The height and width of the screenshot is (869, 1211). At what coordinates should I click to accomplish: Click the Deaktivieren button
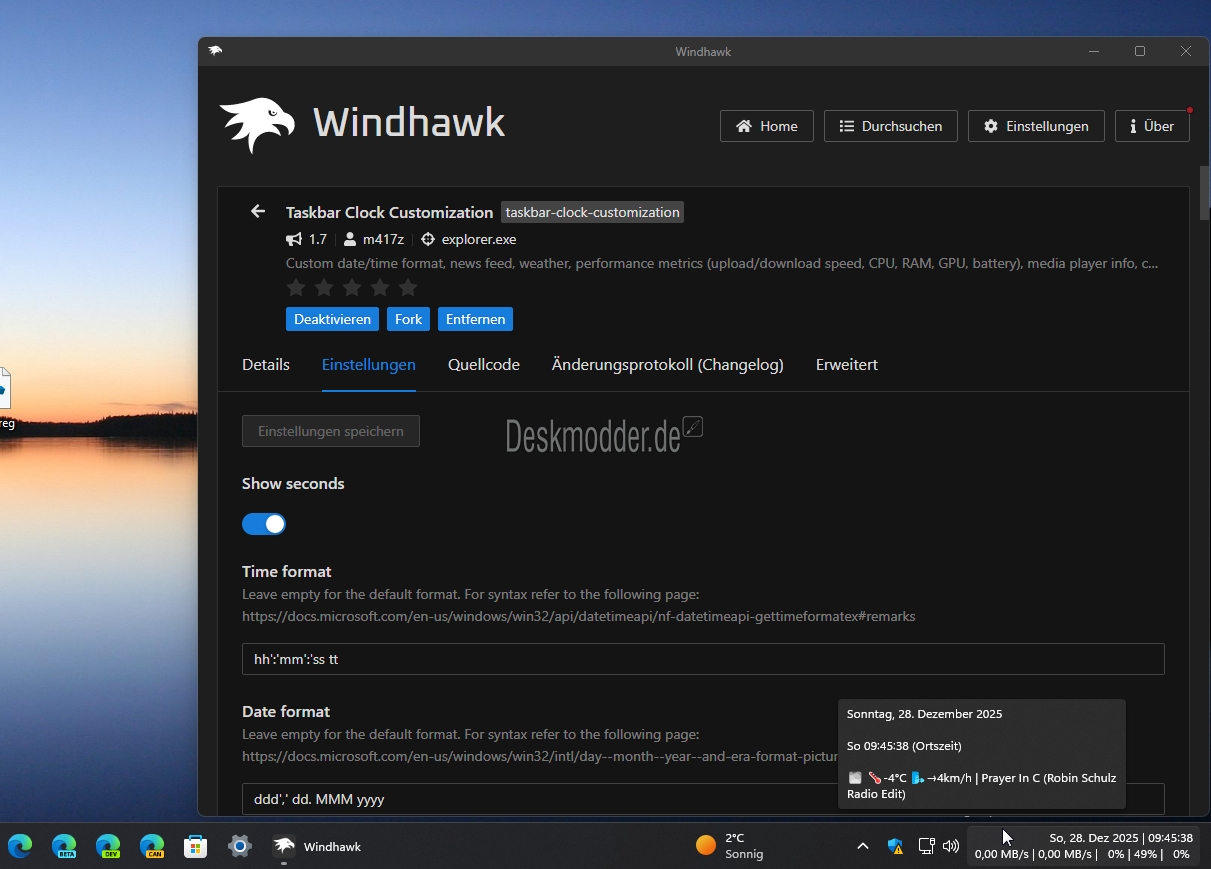[x=333, y=319]
